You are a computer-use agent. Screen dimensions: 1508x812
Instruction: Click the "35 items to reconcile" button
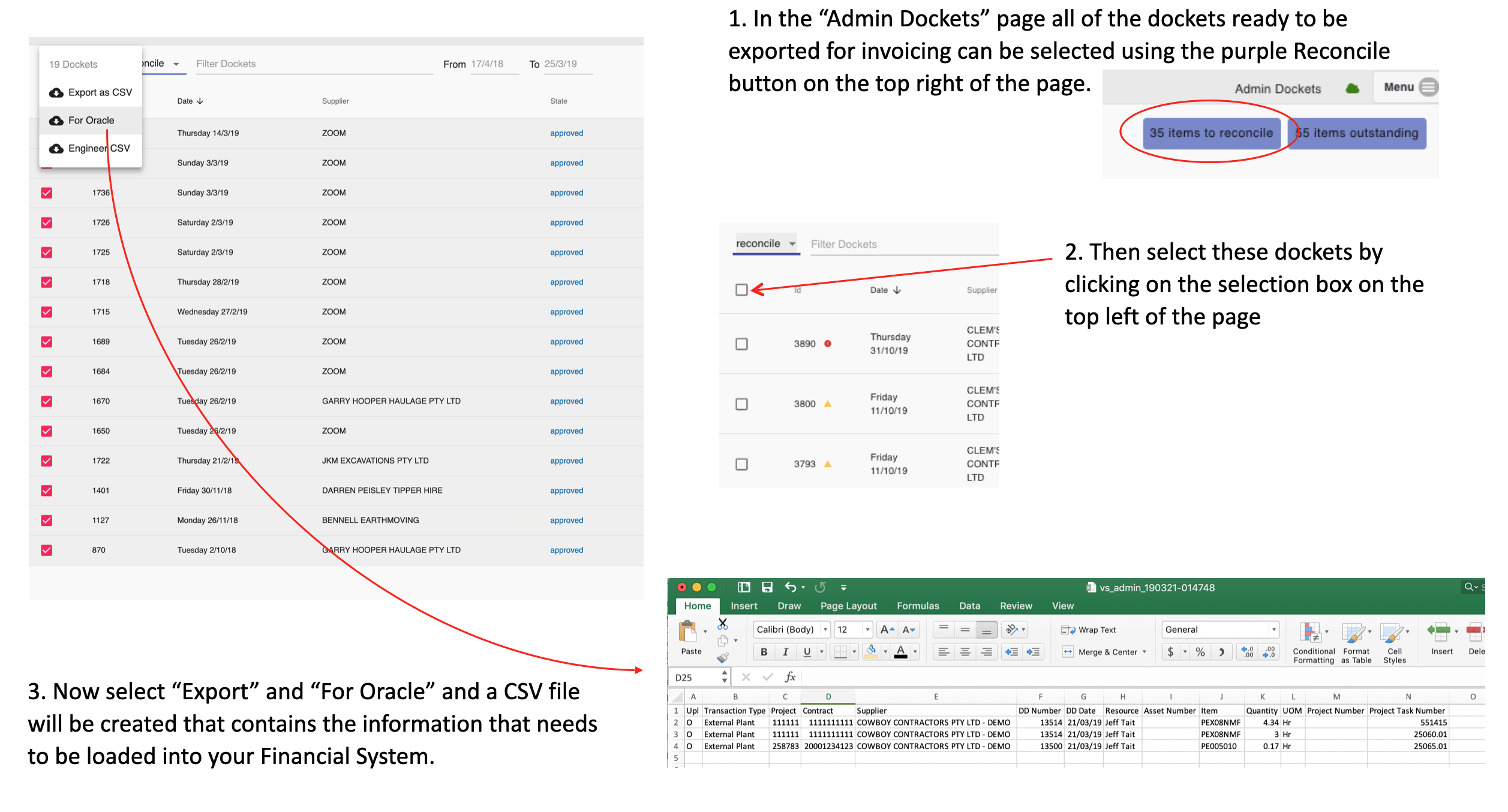point(1212,133)
